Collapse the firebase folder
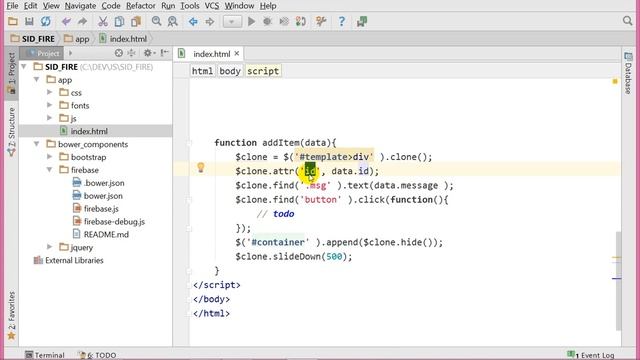 coord(49,170)
